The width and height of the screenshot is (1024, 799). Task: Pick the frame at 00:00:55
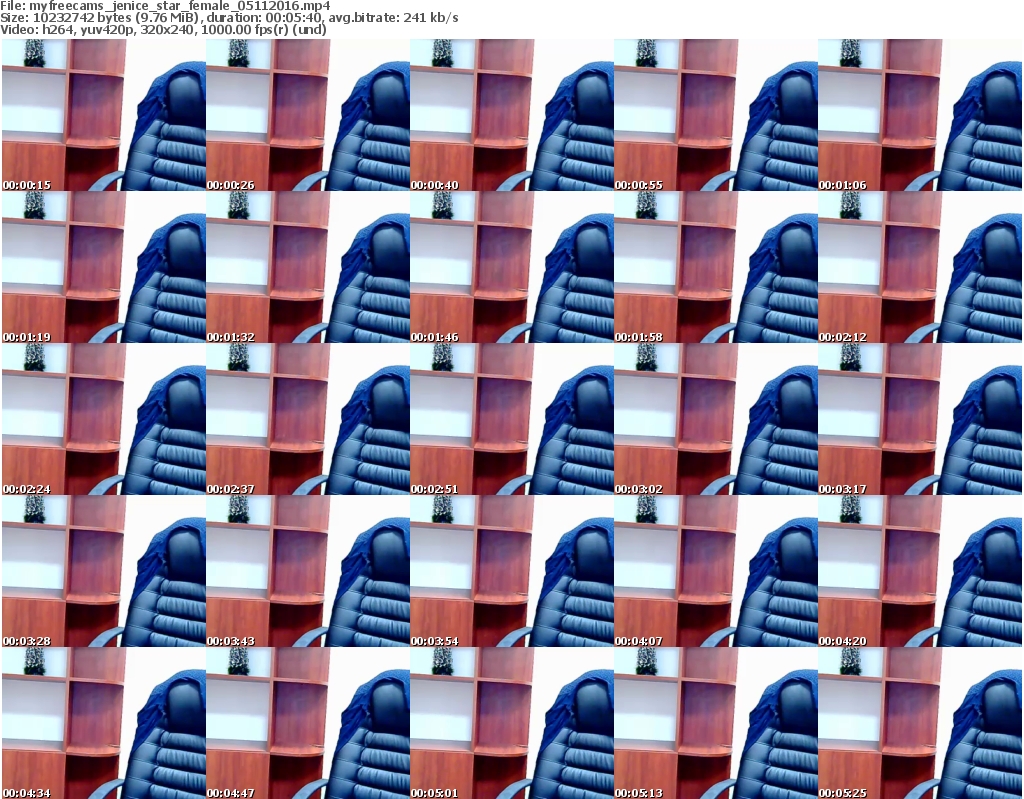click(716, 115)
